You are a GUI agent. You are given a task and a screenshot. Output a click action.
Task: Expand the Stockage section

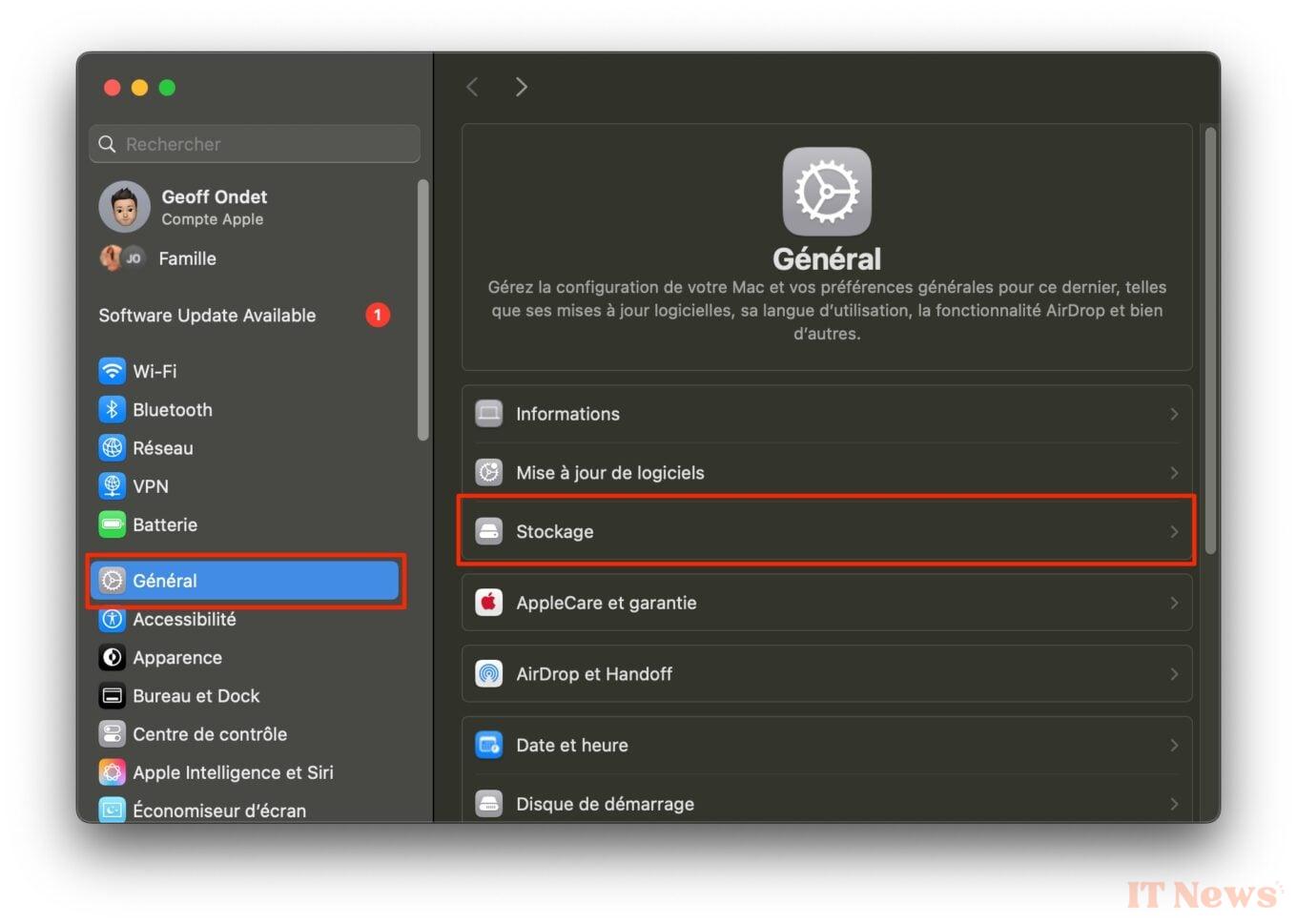pyautogui.click(x=826, y=531)
